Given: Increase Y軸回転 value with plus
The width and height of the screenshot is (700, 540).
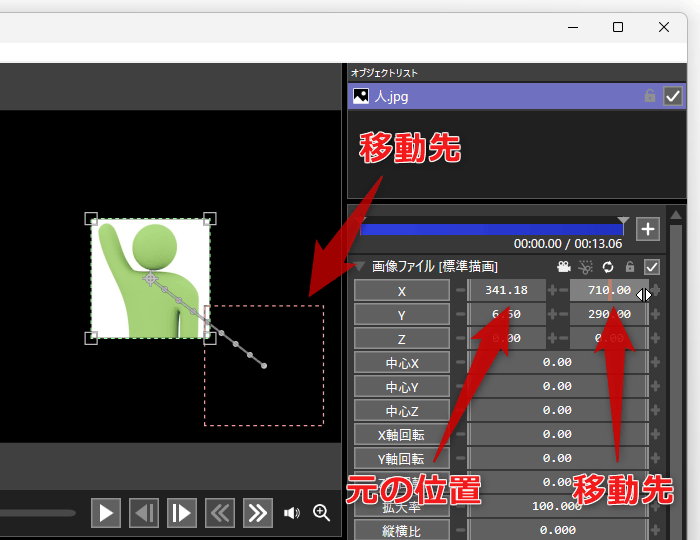Looking at the screenshot, I should pyautogui.click(x=655, y=458).
